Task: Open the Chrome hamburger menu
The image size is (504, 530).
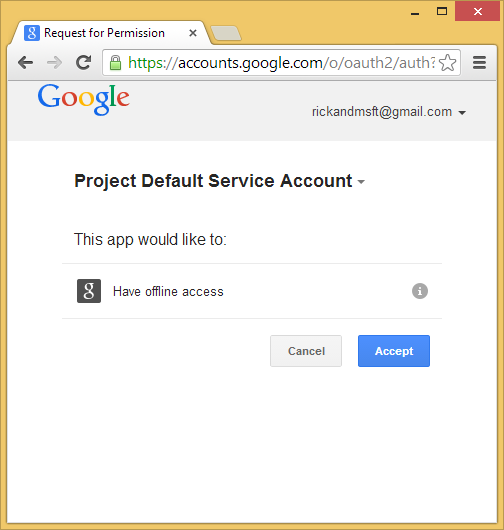Action: tap(479, 63)
